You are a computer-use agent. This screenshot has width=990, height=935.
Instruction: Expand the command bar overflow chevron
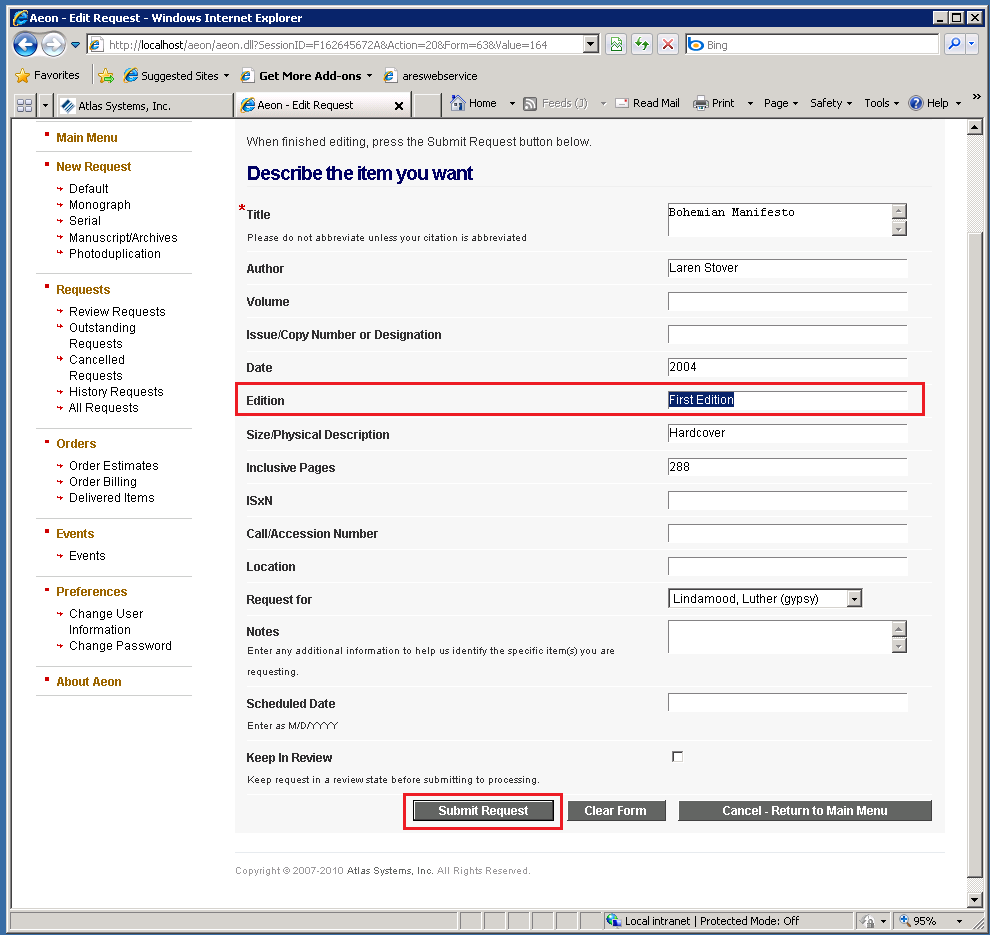tap(976, 97)
